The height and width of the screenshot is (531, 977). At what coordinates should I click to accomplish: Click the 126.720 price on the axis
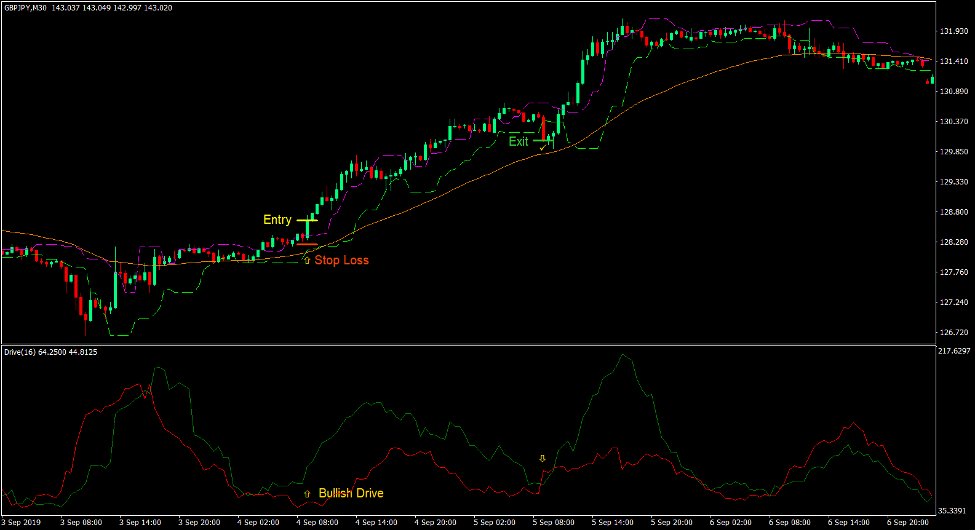coord(954,333)
